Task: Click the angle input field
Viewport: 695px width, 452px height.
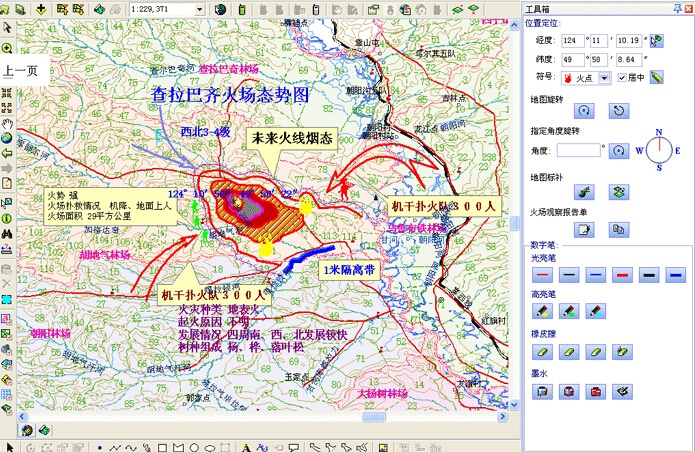Action: coord(578,150)
